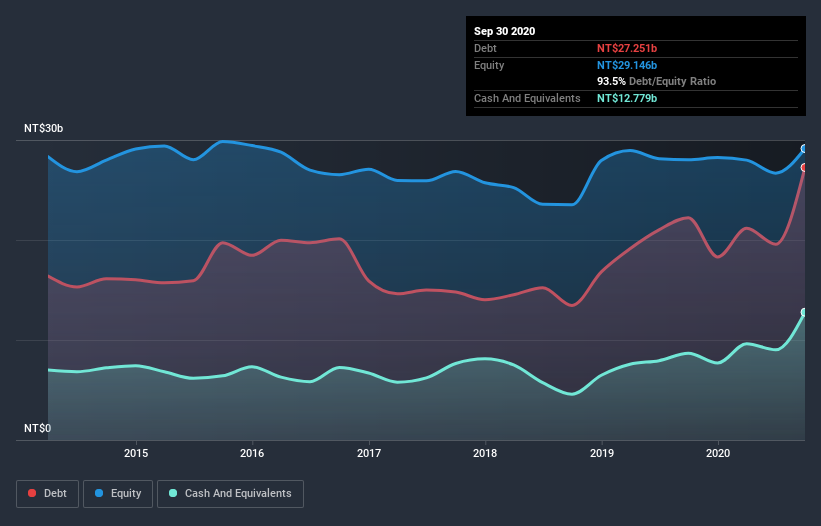This screenshot has height=526, width=821.
Task: Click the teal Cash endpoint marker
Action: [x=804, y=312]
